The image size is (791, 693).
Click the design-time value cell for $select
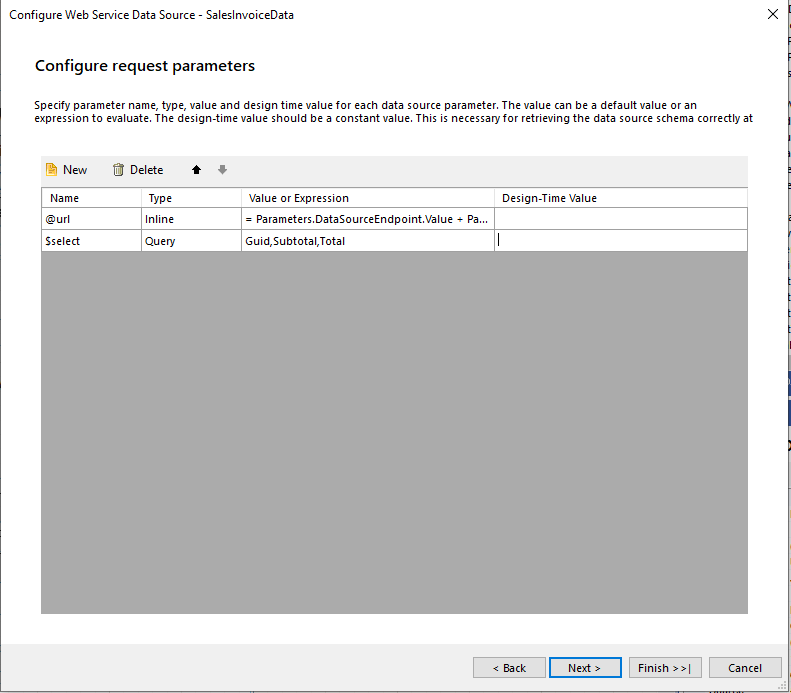621,241
